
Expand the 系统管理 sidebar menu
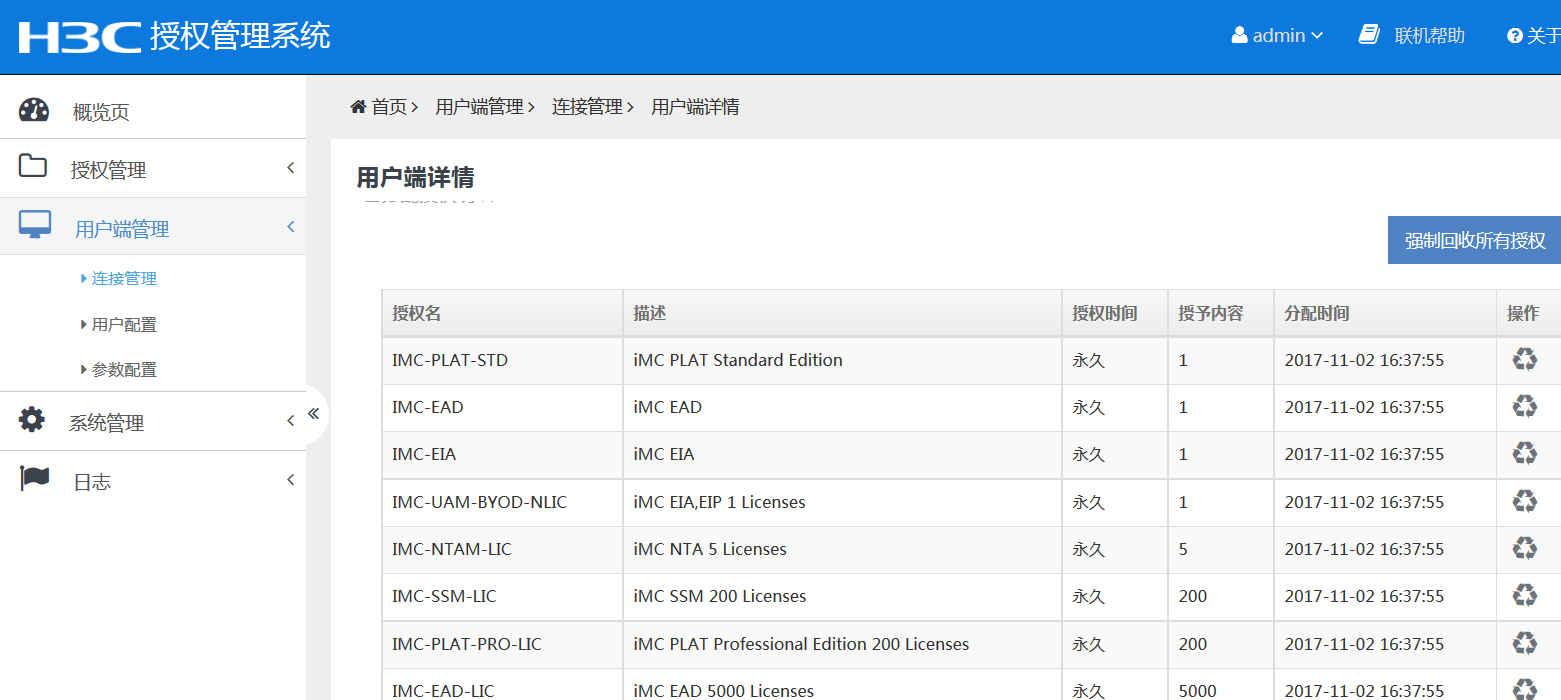(106, 423)
